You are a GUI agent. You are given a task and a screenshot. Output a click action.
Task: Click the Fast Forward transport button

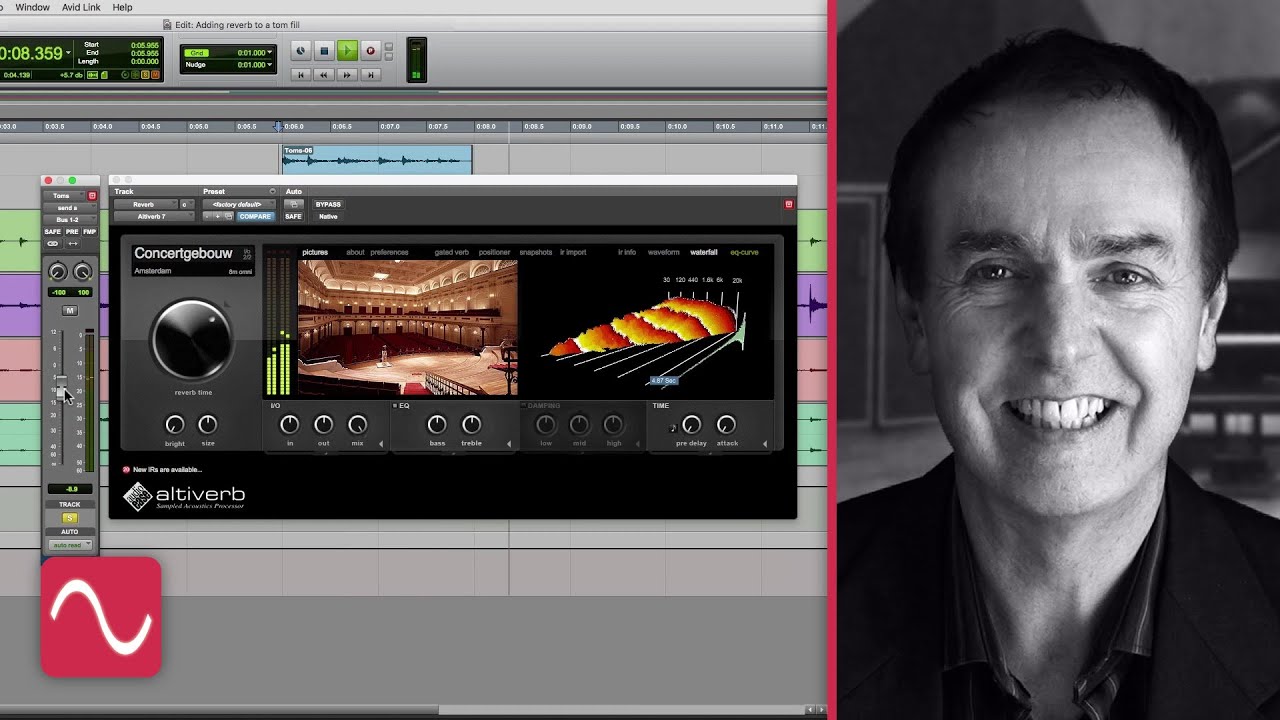pyautogui.click(x=347, y=75)
